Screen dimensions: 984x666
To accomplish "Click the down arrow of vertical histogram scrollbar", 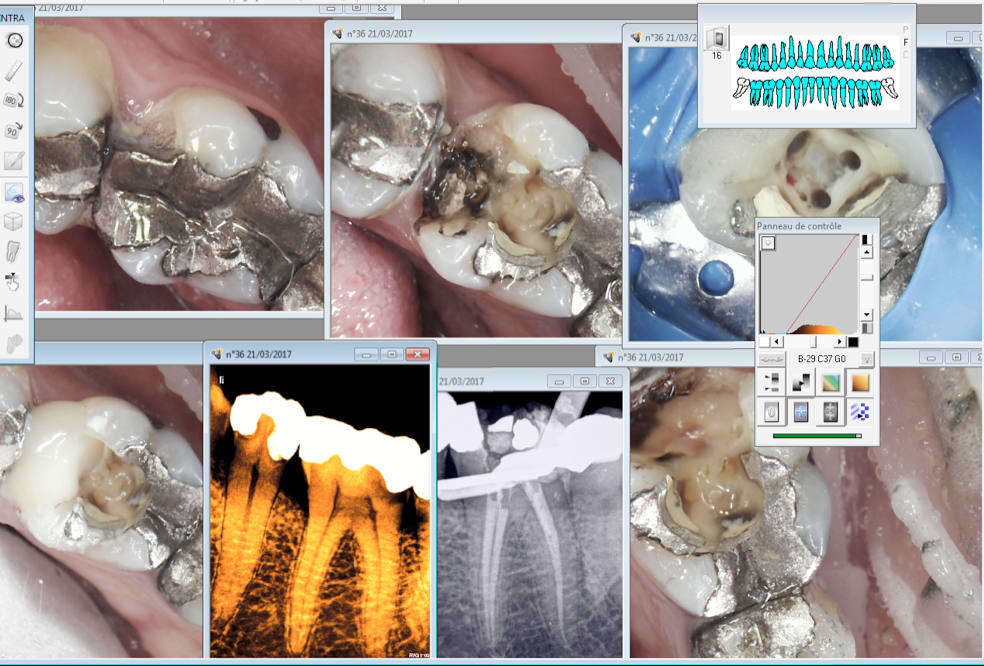I will 866,315.
